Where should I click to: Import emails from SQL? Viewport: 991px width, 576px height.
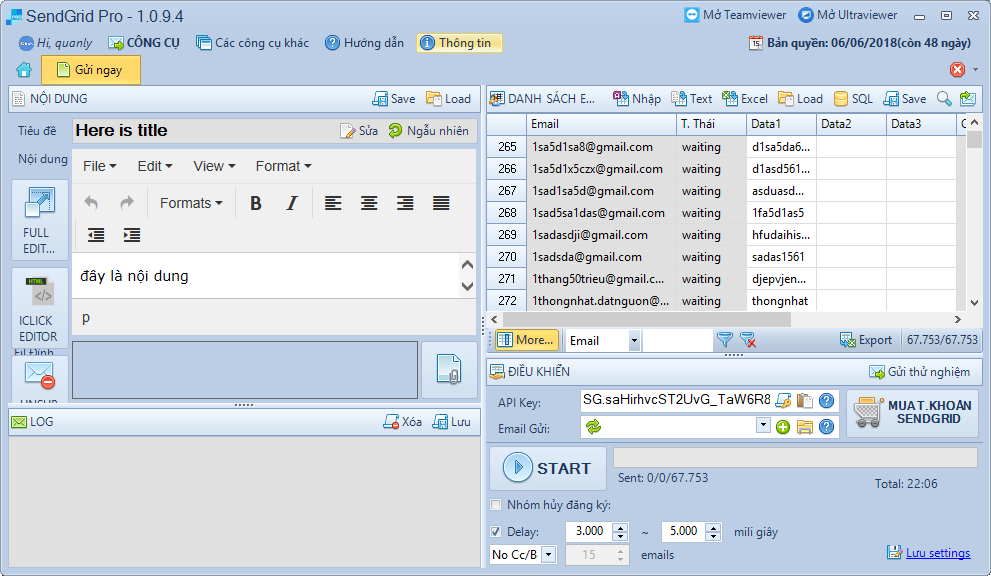click(853, 99)
